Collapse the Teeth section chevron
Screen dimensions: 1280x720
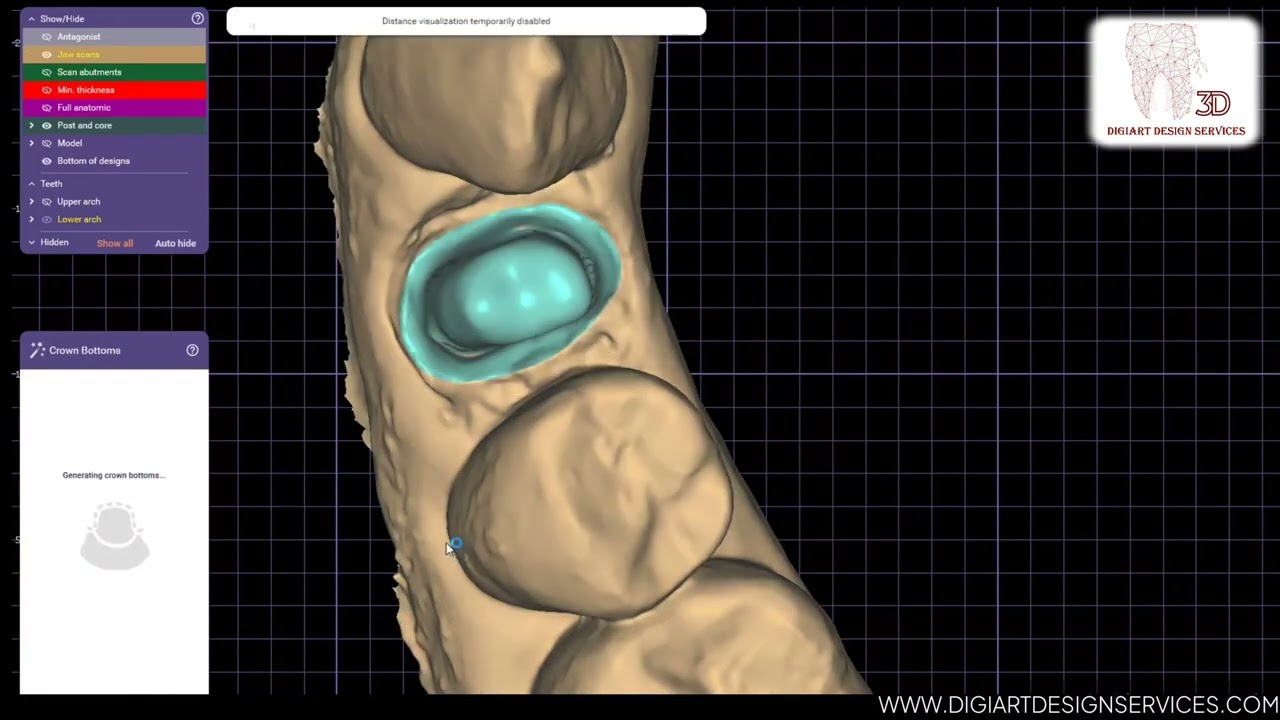coord(31,184)
